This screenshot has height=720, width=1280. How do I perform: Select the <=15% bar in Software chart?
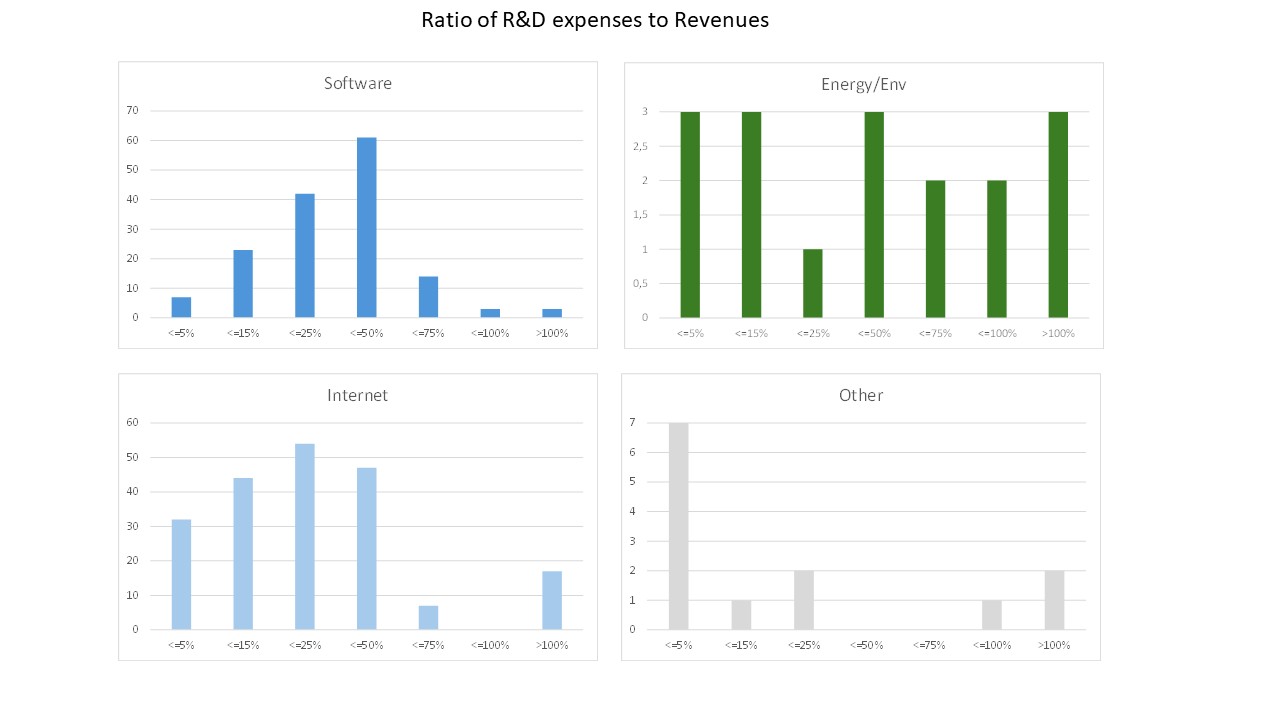[x=243, y=284]
